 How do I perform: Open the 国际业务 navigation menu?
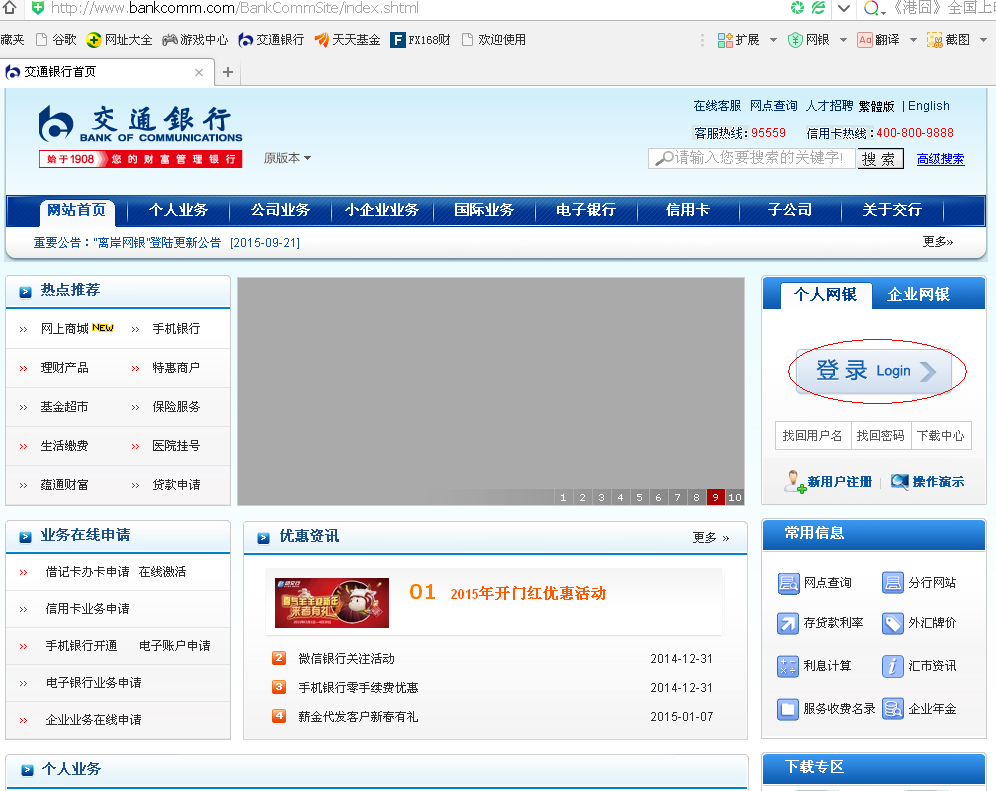[x=484, y=210]
